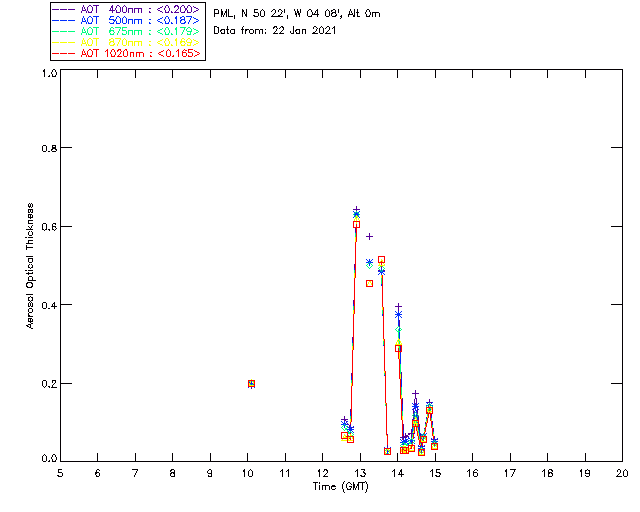Click the x-axis tick label "20"
Viewport: 640px width, 512px height.
click(622, 473)
